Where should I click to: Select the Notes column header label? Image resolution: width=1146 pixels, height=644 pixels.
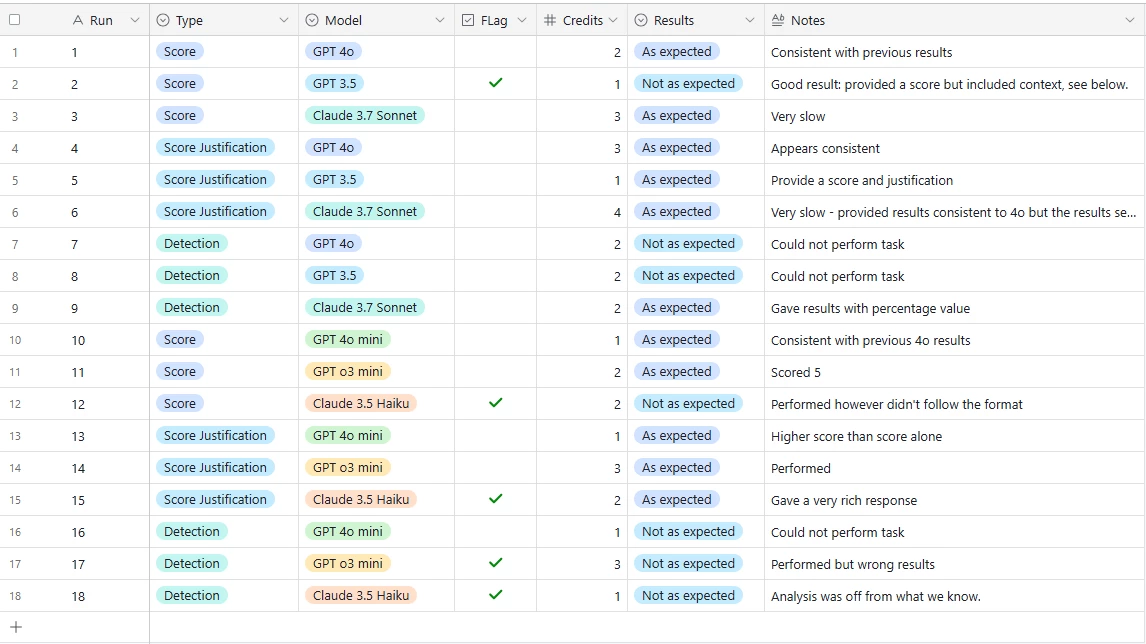[x=808, y=20]
